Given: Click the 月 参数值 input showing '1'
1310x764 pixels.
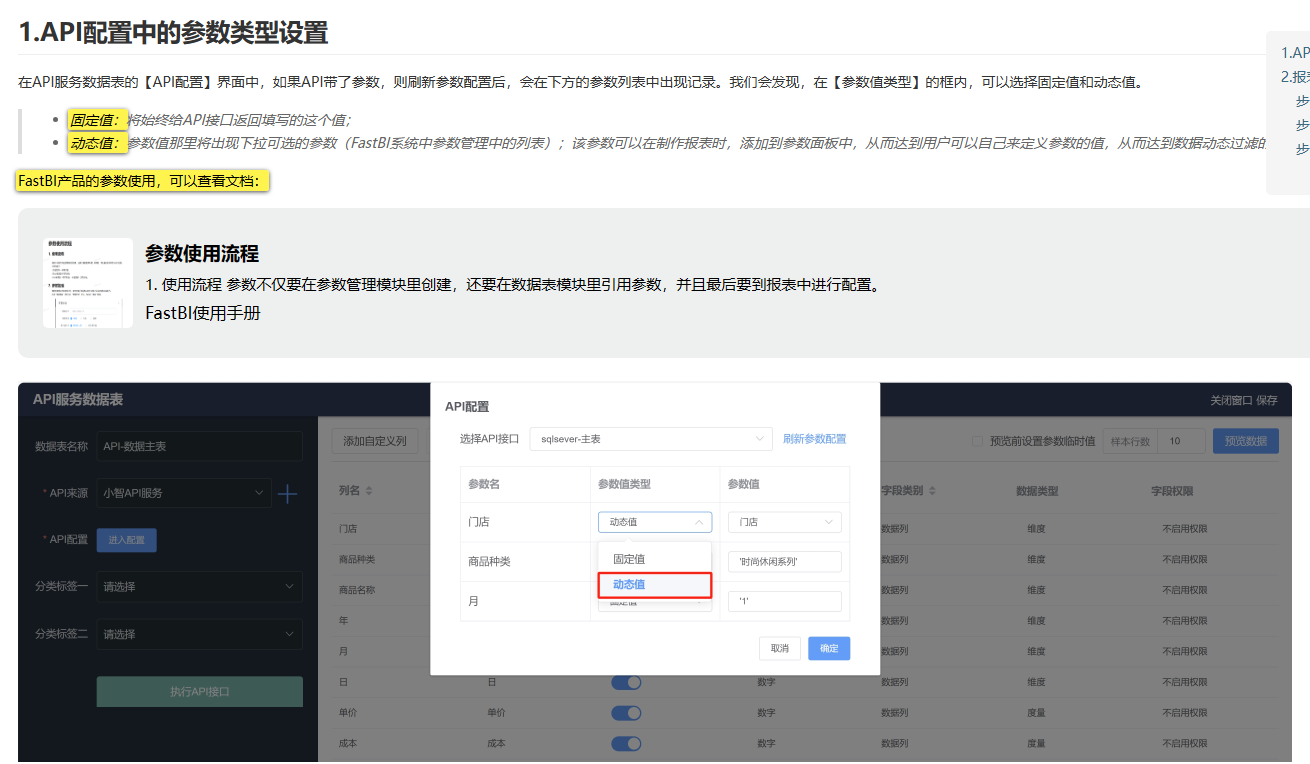Looking at the screenshot, I should click(x=785, y=602).
